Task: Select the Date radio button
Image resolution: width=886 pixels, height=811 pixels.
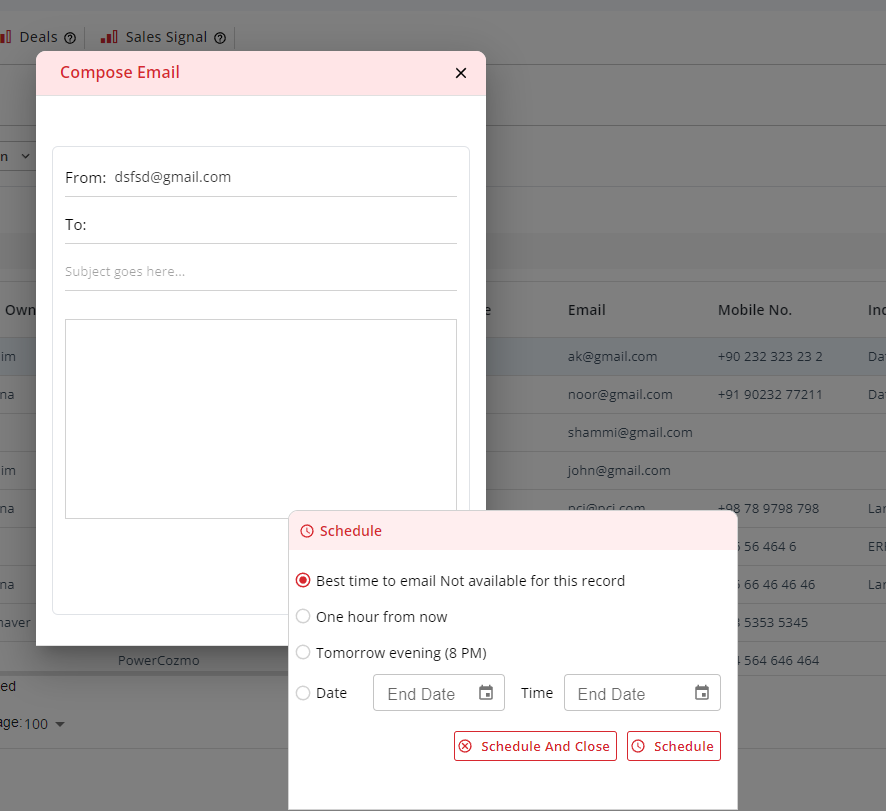Action: [x=303, y=693]
